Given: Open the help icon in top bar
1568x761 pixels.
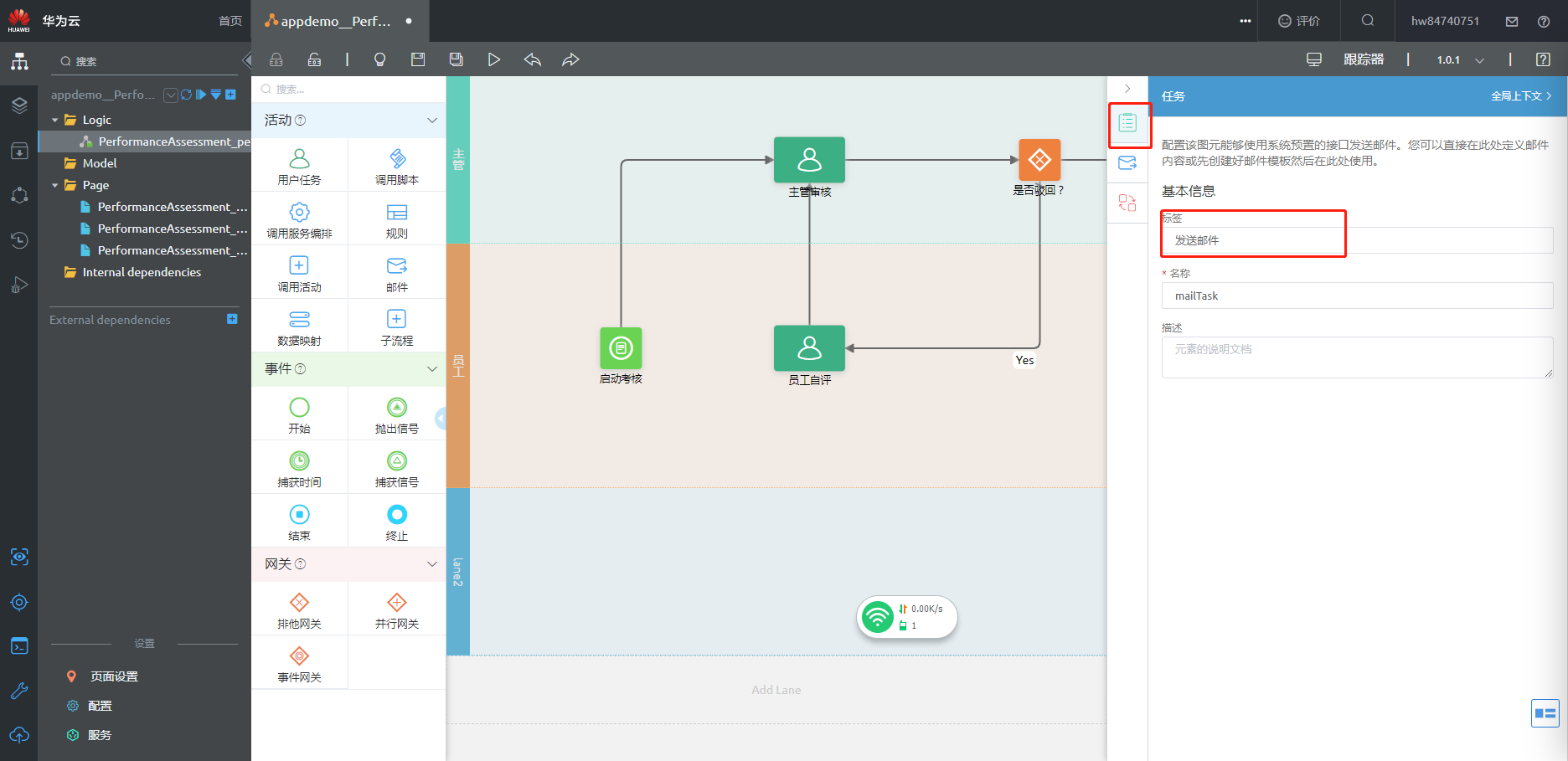Looking at the screenshot, I should [x=1544, y=22].
